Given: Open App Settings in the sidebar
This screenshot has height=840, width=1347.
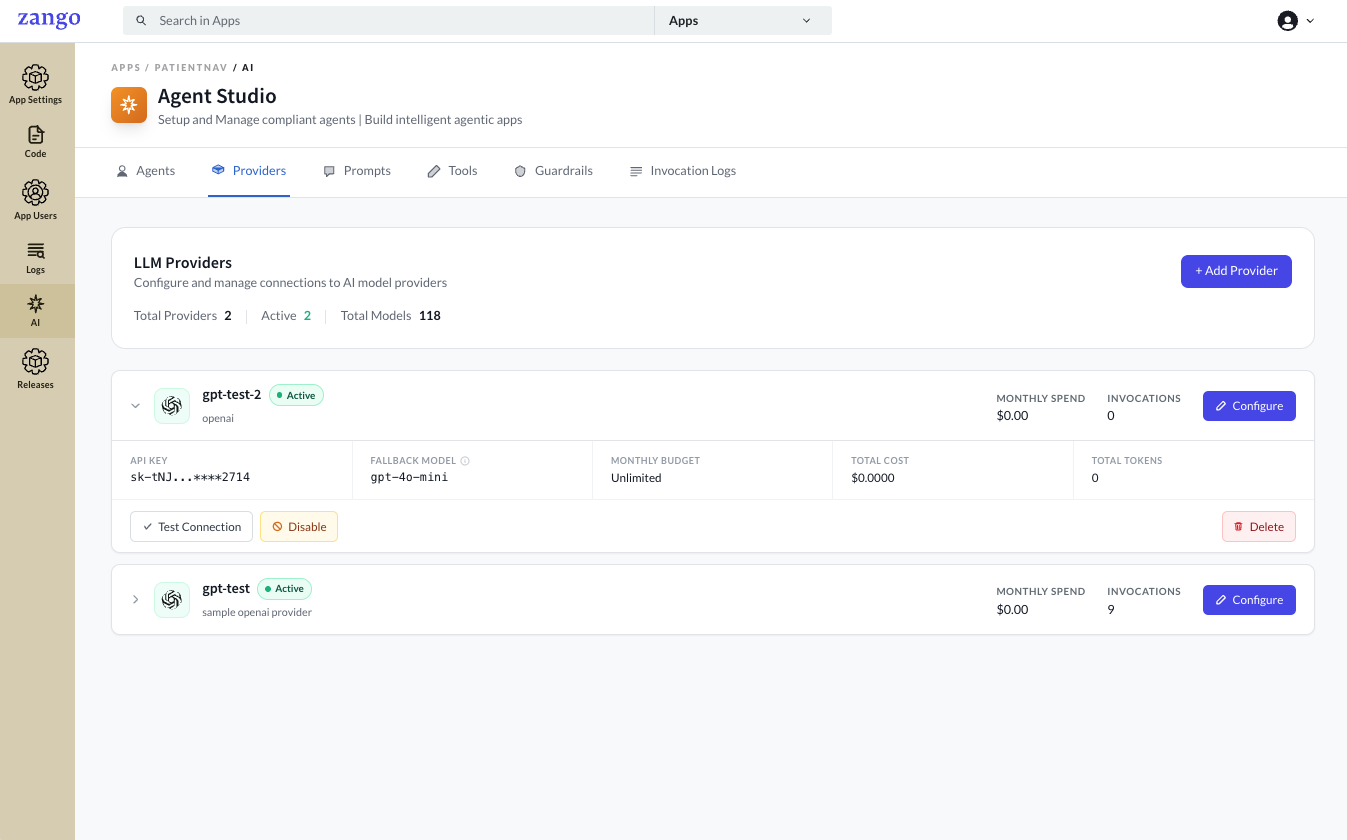Looking at the screenshot, I should click(36, 85).
